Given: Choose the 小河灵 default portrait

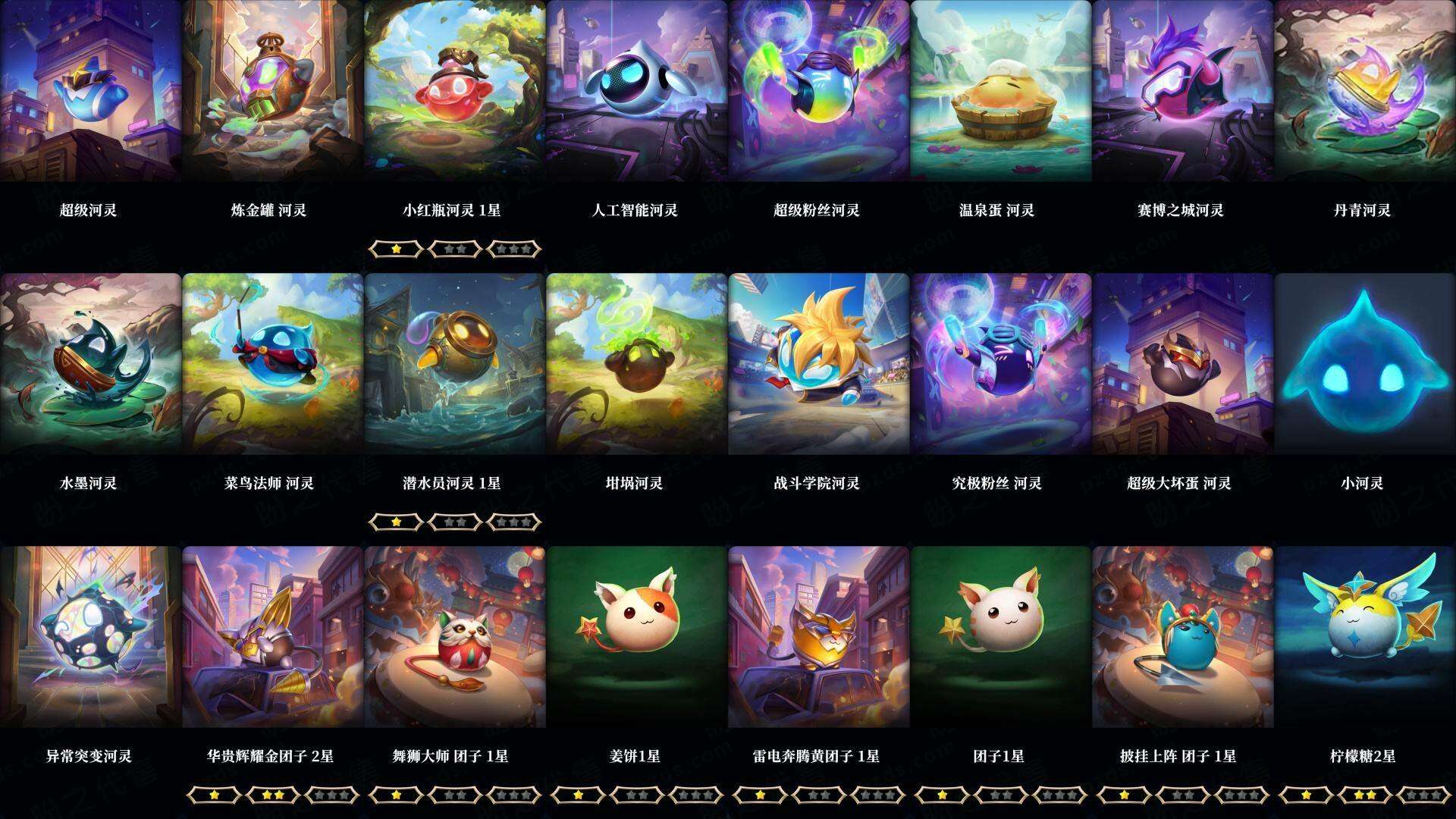Looking at the screenshot, I should (x=1364, y=364).
